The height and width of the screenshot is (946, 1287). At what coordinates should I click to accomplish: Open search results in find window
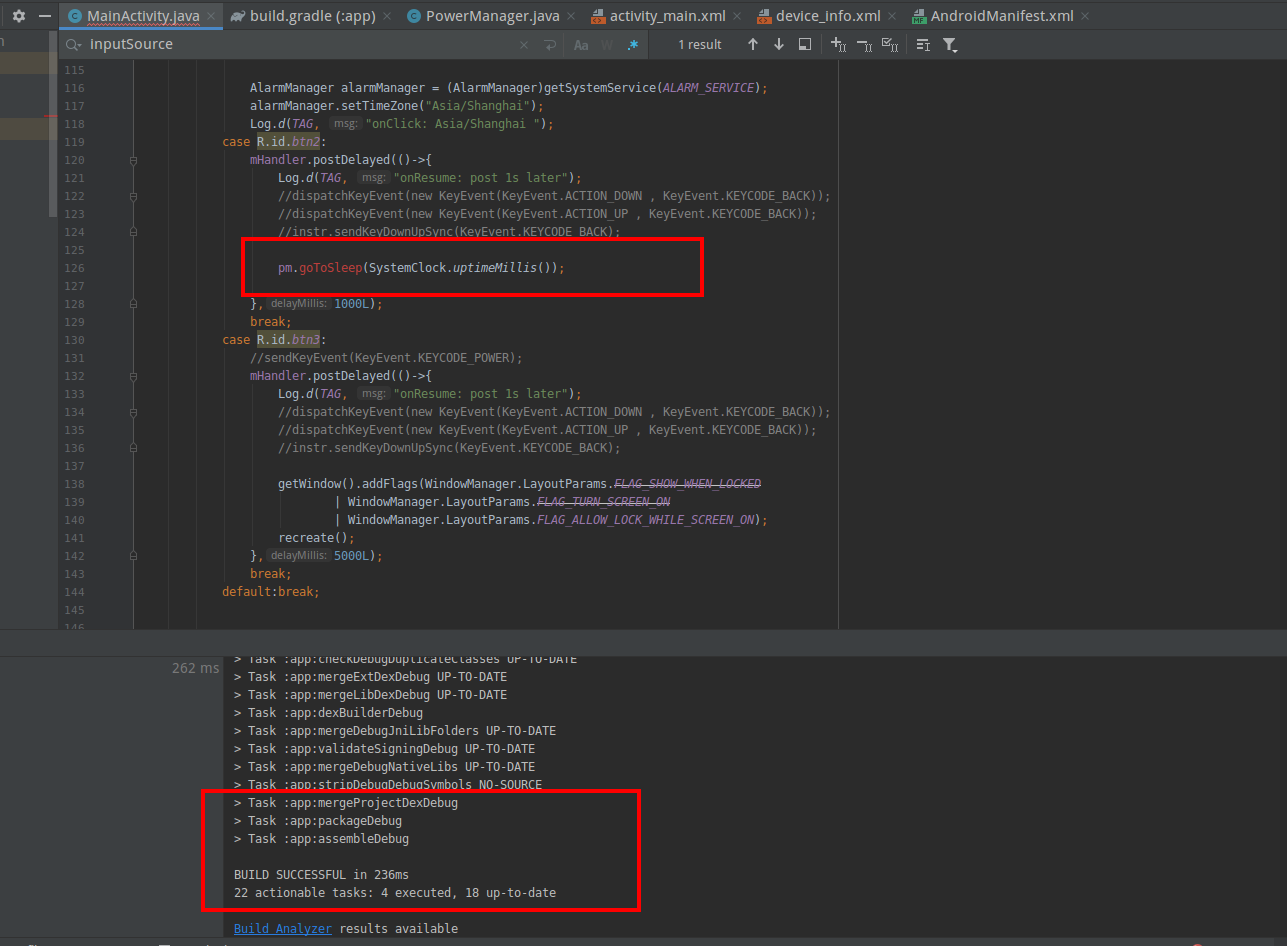click(805, 44)
